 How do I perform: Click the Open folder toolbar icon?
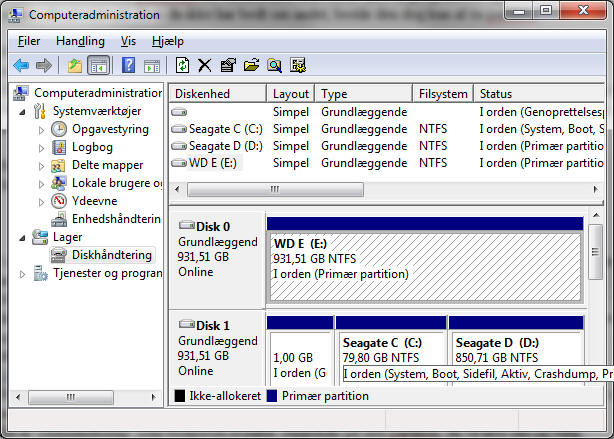pos(251,65)
